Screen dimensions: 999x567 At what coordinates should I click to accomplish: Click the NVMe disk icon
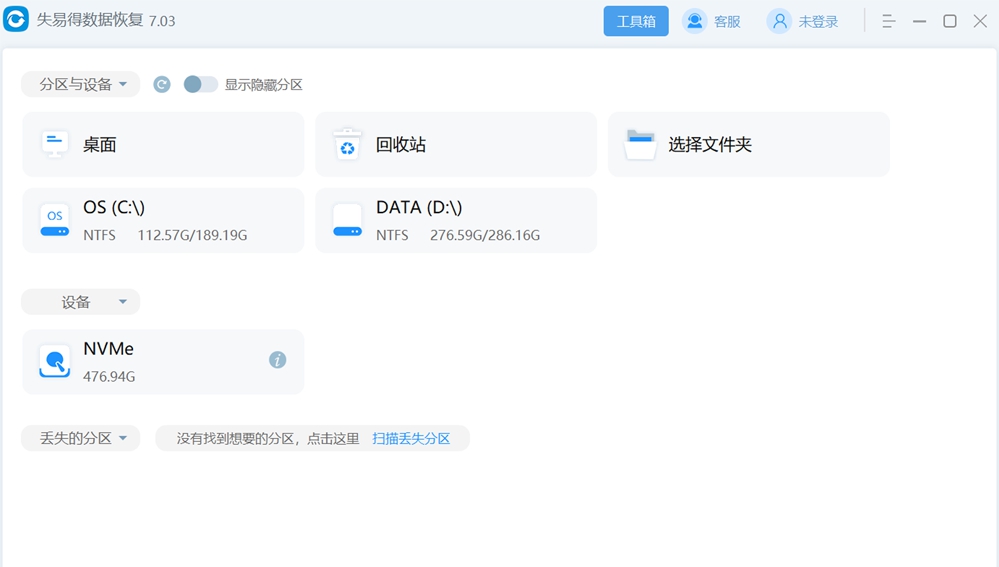pyautogui.click(x=55, y=362)
